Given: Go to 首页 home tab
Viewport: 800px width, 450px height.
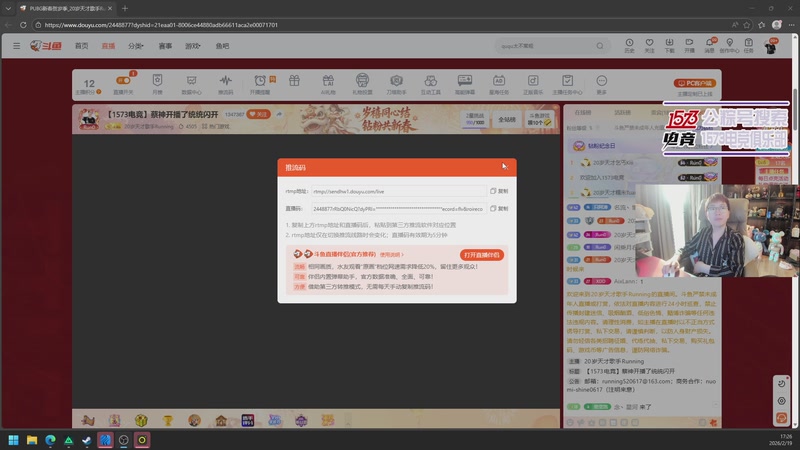Looking at the screenshot, I should (82, 46).
